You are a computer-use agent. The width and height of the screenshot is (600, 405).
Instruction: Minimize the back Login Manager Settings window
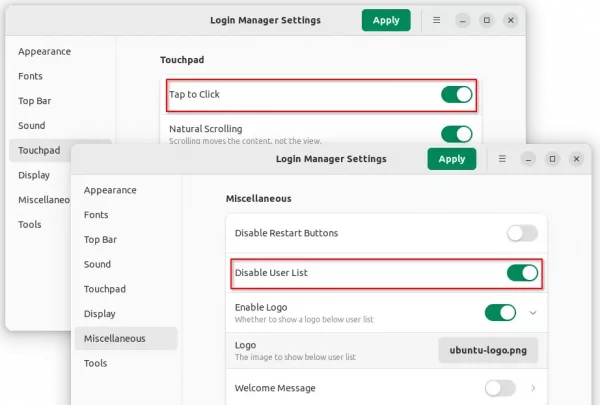point(462,20)
